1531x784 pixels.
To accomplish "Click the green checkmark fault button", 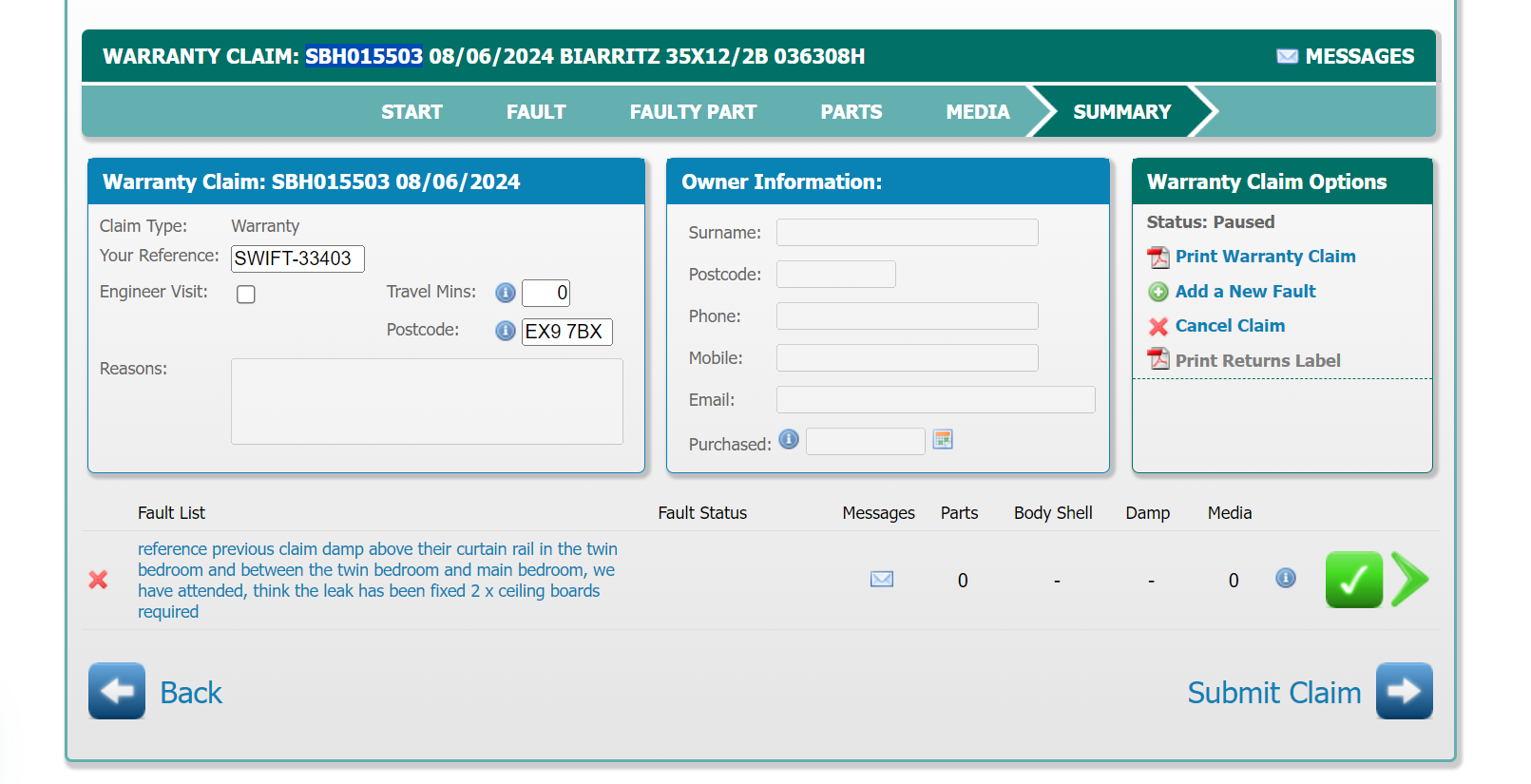I will pyautogui.click(x=1353, y=580).
